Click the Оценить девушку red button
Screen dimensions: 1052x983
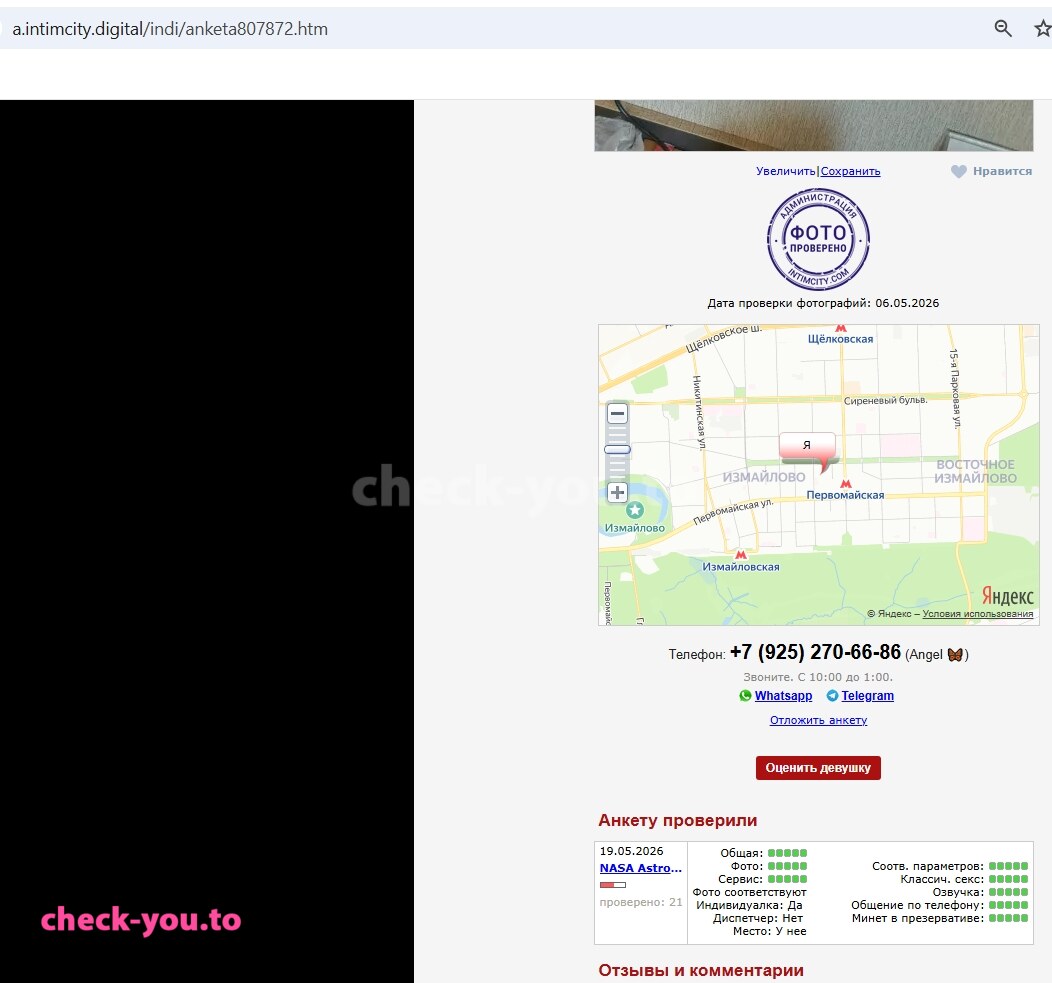[x=818, y=768]
